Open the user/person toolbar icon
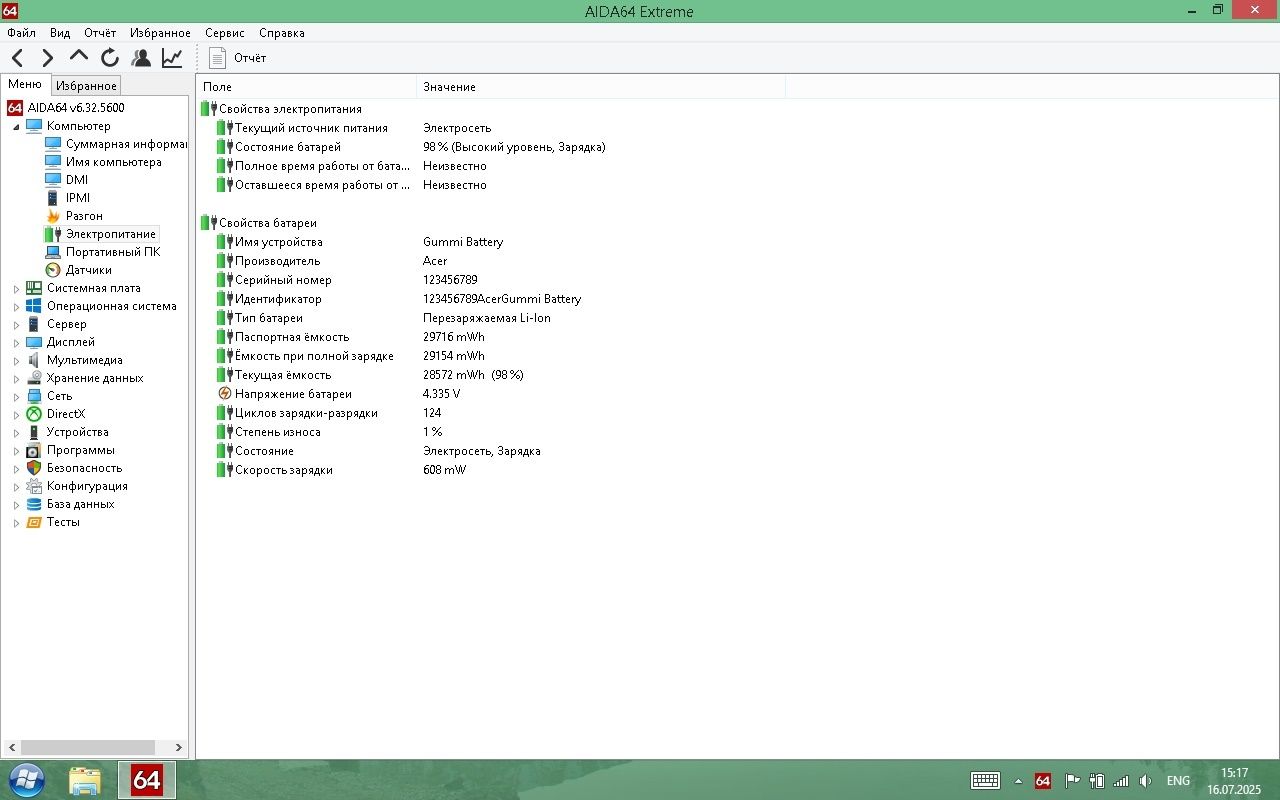Image resolution: width=1280 pixels, height=800 pixels. click(x=141, y=58)
